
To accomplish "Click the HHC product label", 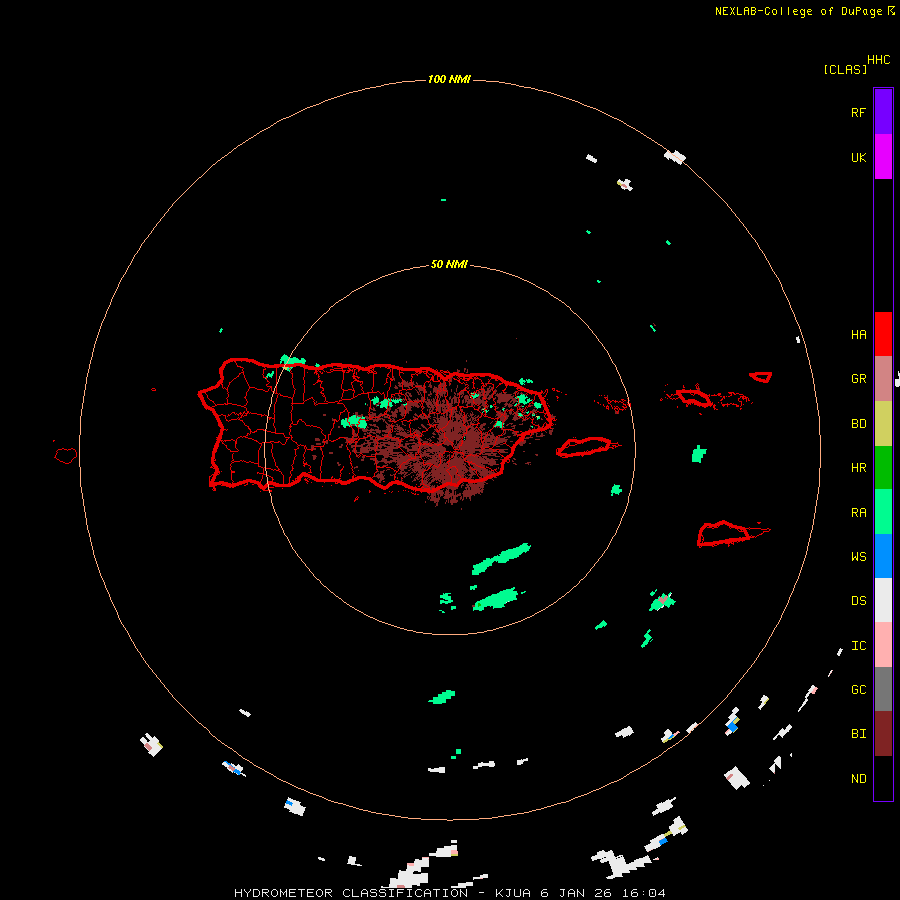I will (x=879, y=60).
